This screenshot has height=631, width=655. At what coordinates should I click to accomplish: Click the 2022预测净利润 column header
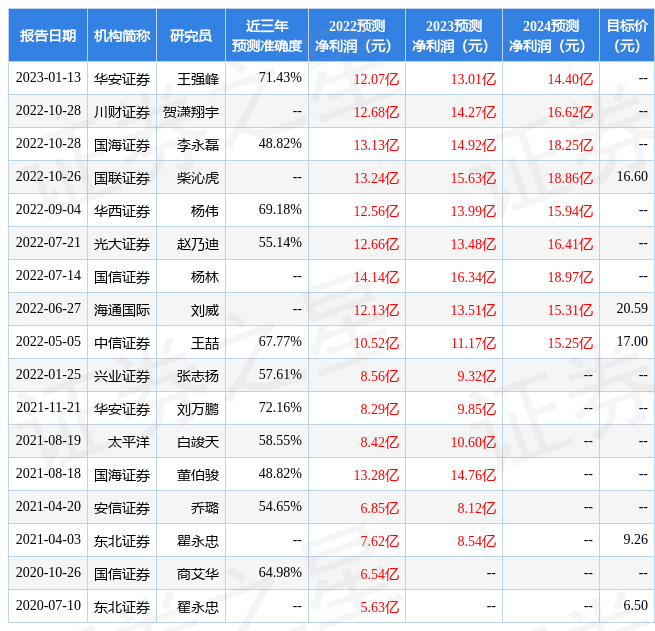click(356, 35)
